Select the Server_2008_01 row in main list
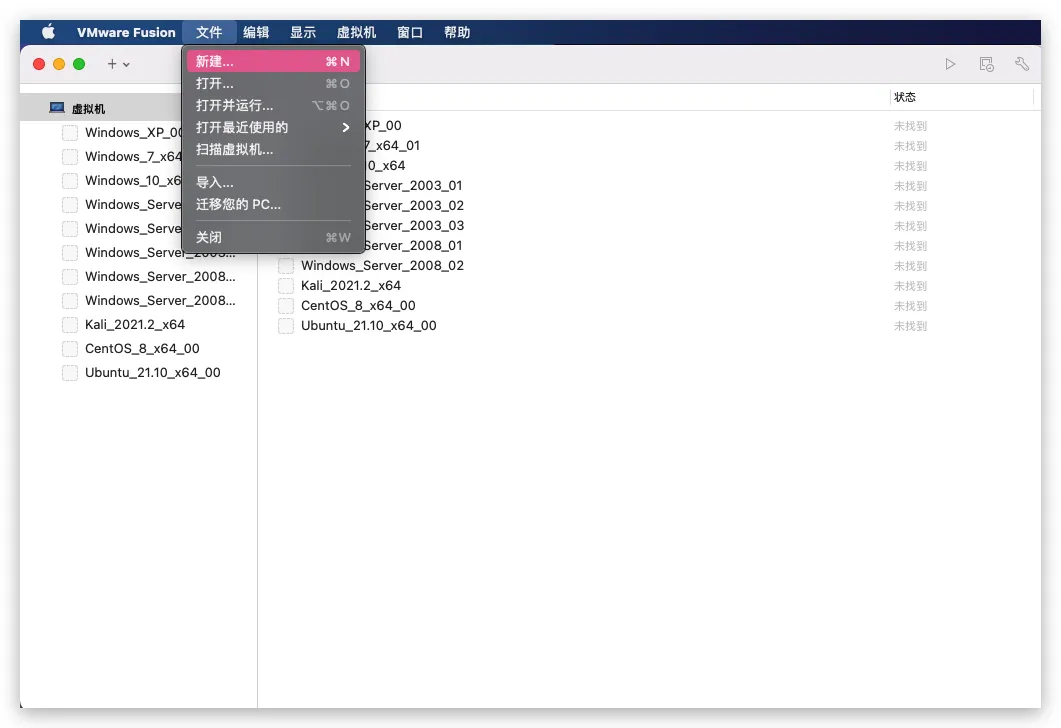 pyautogui.click(x=413, y=246)
